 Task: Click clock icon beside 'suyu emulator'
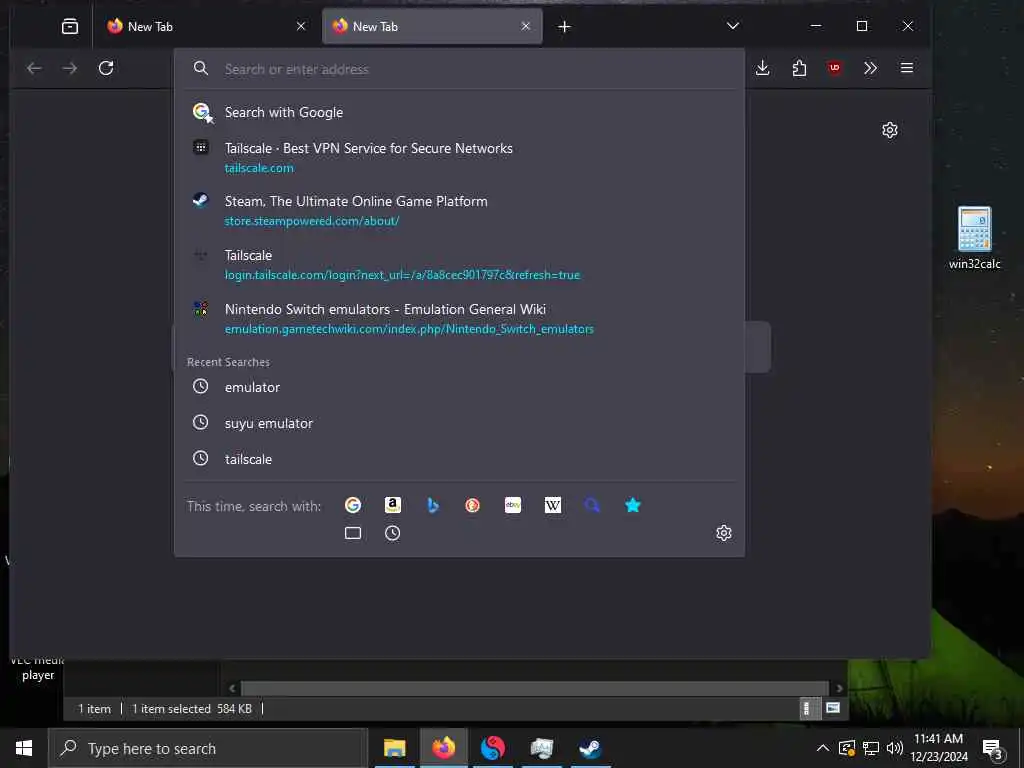coord(200,423)
